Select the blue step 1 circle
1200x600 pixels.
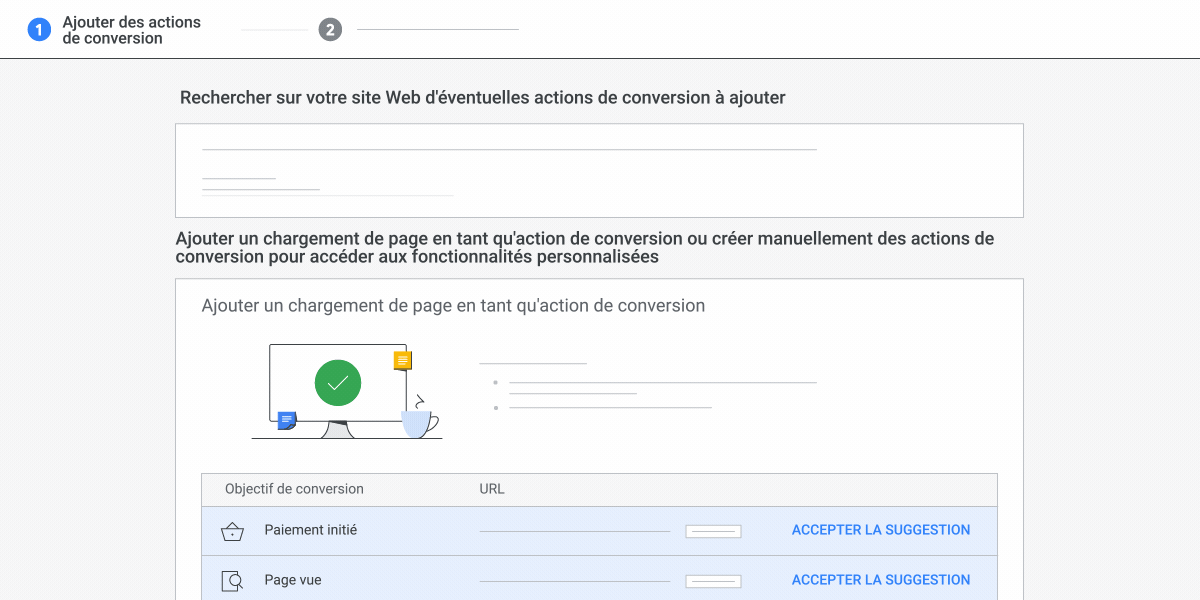pos(39,29)
